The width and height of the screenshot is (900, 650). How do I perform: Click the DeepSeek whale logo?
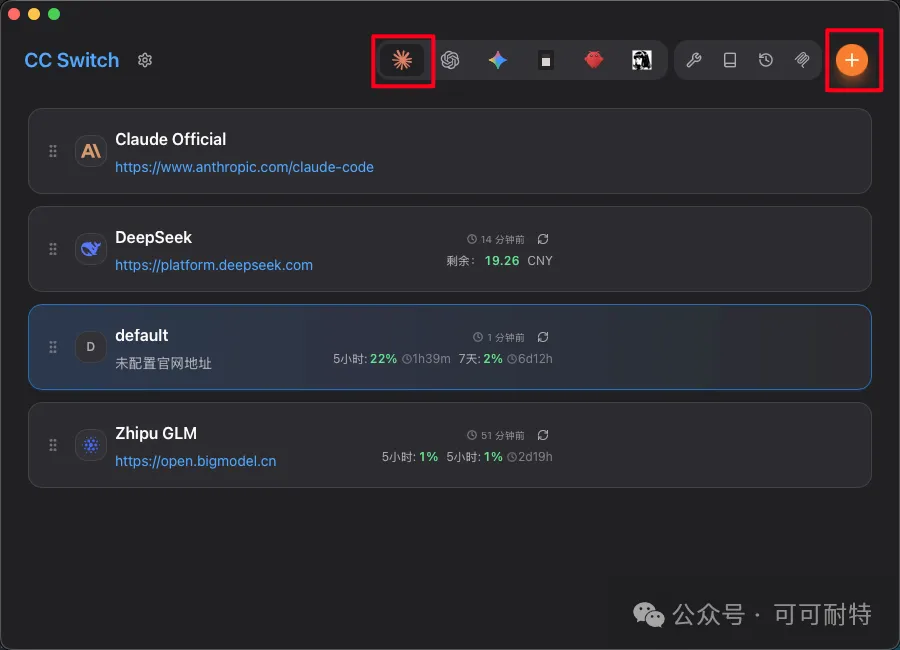pyautogui.click(x=91, y=249)
